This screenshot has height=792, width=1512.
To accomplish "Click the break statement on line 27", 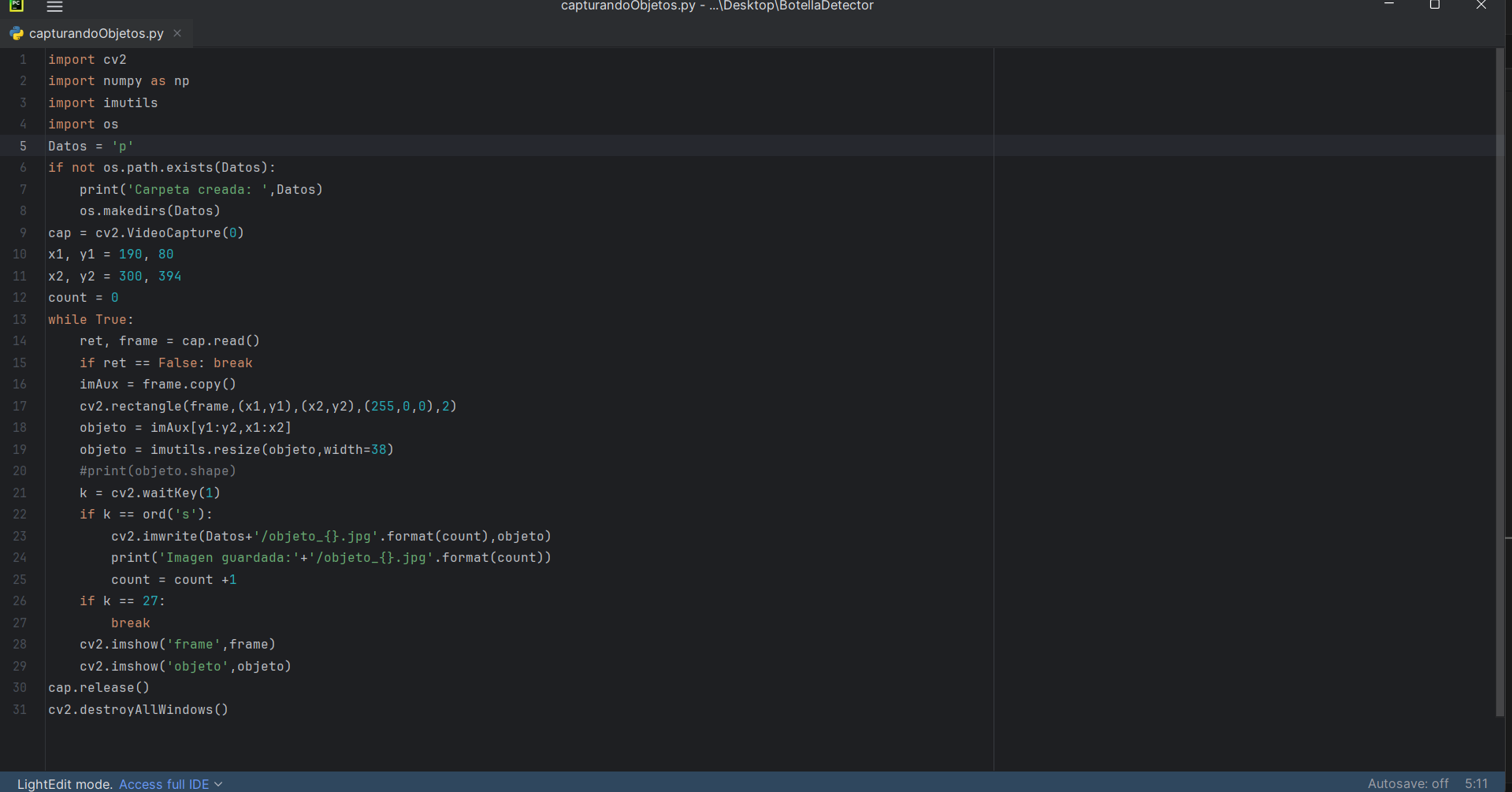I will [x=131, y=623].
